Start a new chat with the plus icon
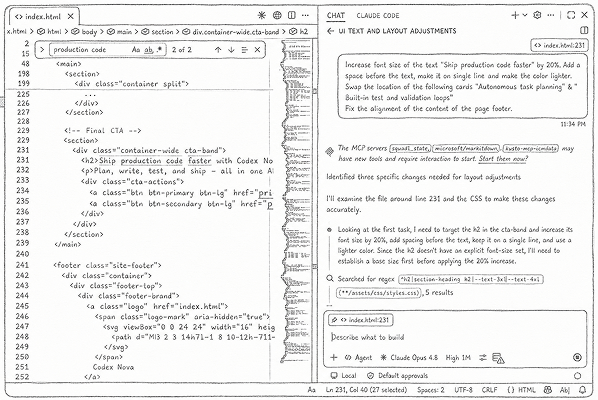Image resolution: width=598 pixels, height=400 pixels. [x=515, y=15]
